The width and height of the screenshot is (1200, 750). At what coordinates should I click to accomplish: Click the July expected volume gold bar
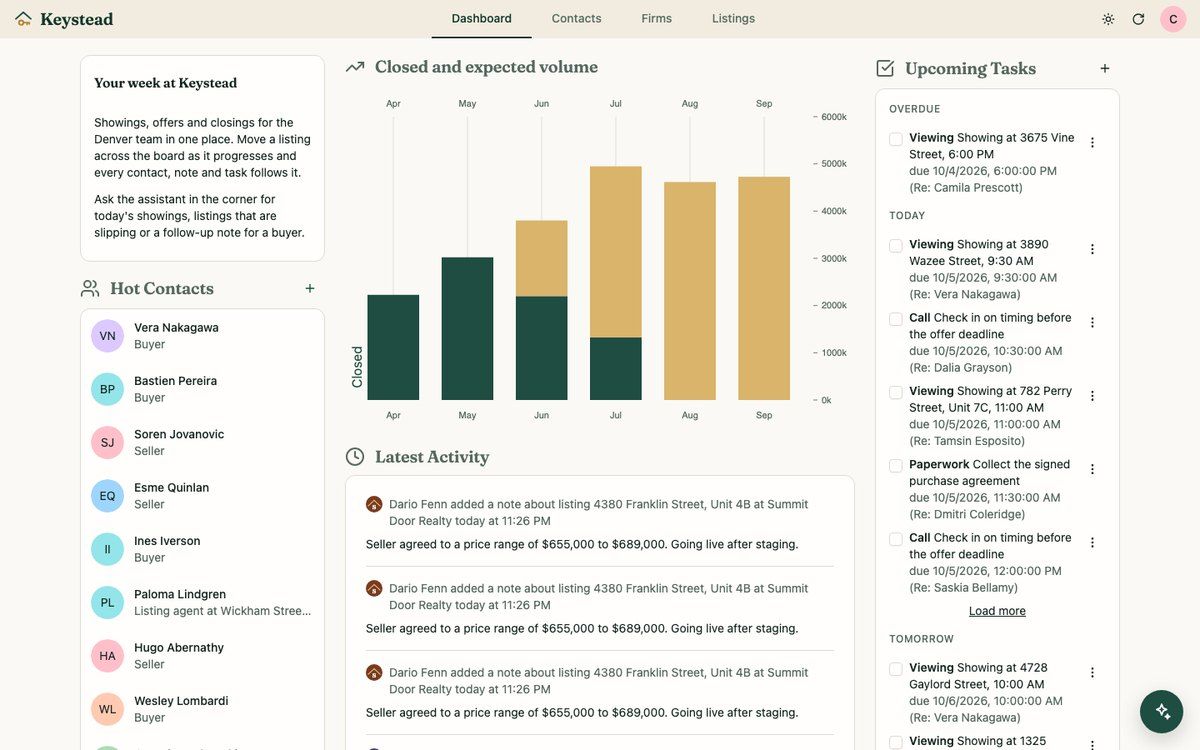616,252
